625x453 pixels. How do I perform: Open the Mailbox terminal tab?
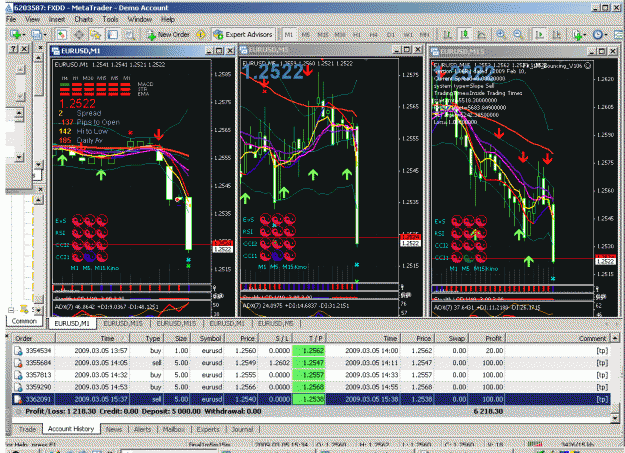tap(174, 429)
